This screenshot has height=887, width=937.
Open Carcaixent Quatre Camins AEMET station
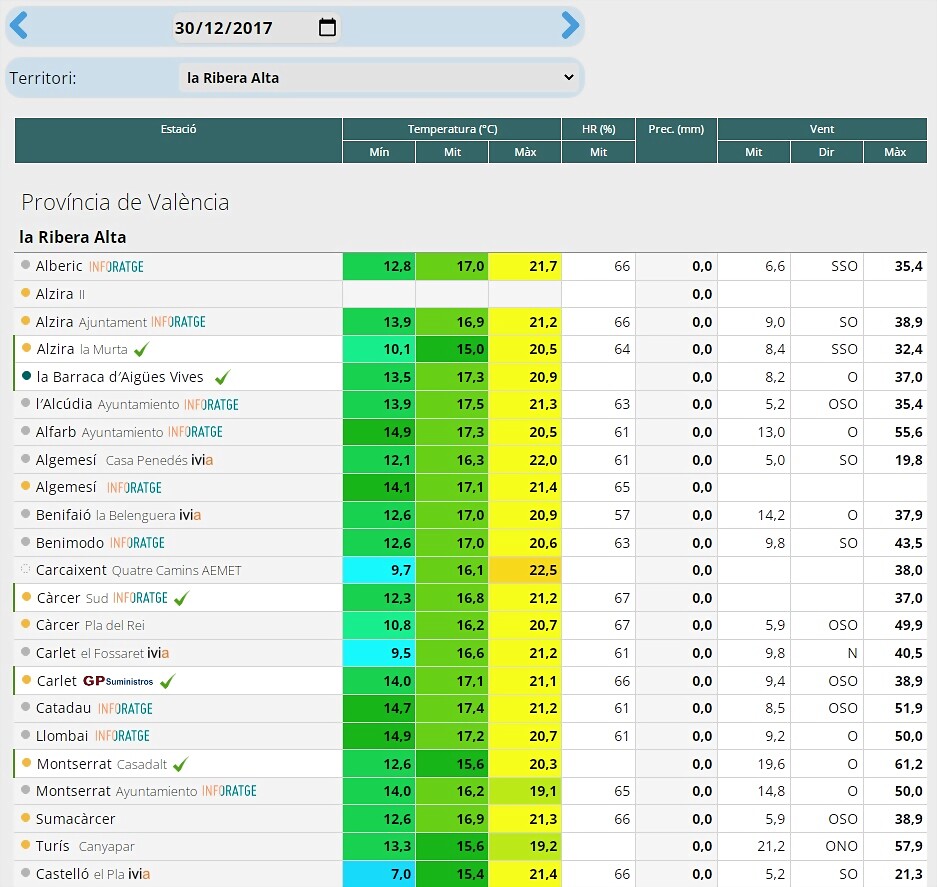(138, 570)
